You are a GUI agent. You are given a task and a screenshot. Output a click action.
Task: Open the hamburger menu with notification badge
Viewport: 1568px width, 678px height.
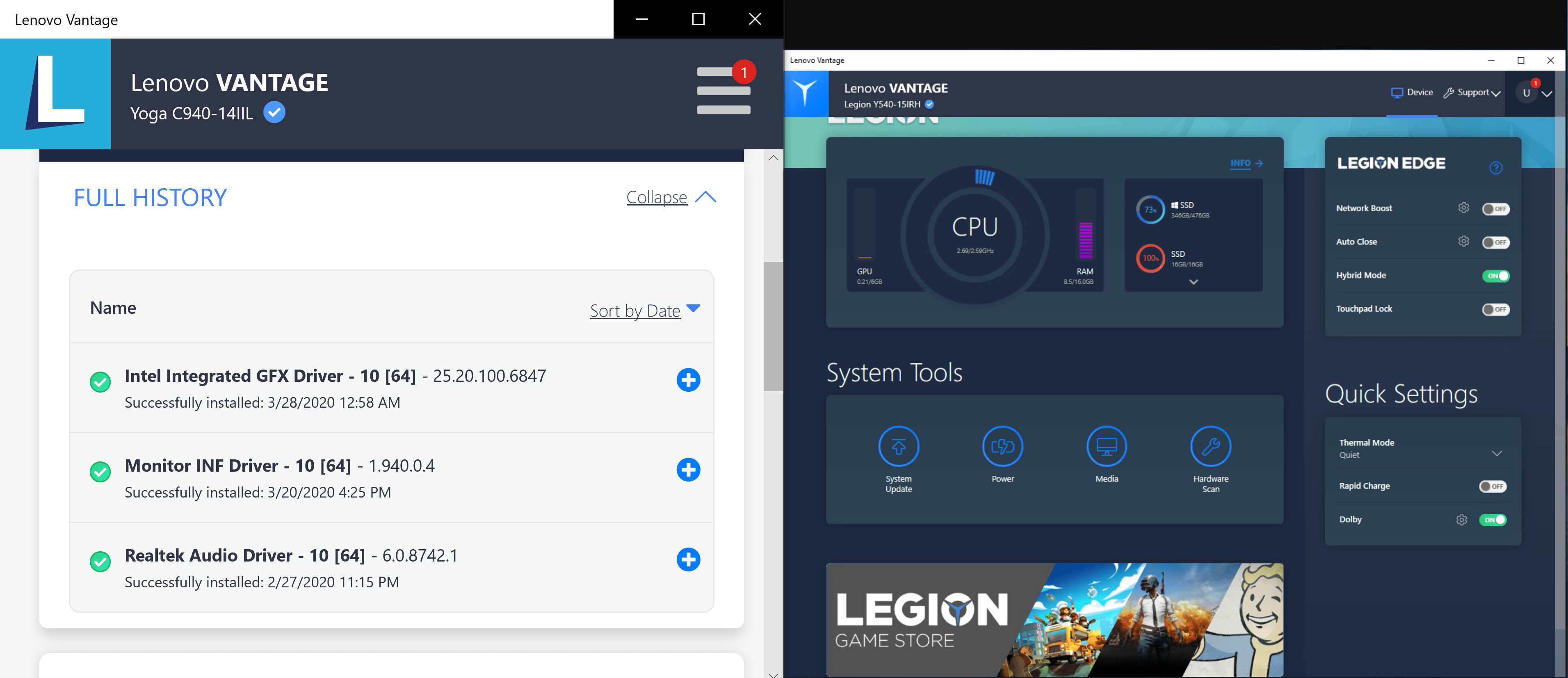(723, 91)
